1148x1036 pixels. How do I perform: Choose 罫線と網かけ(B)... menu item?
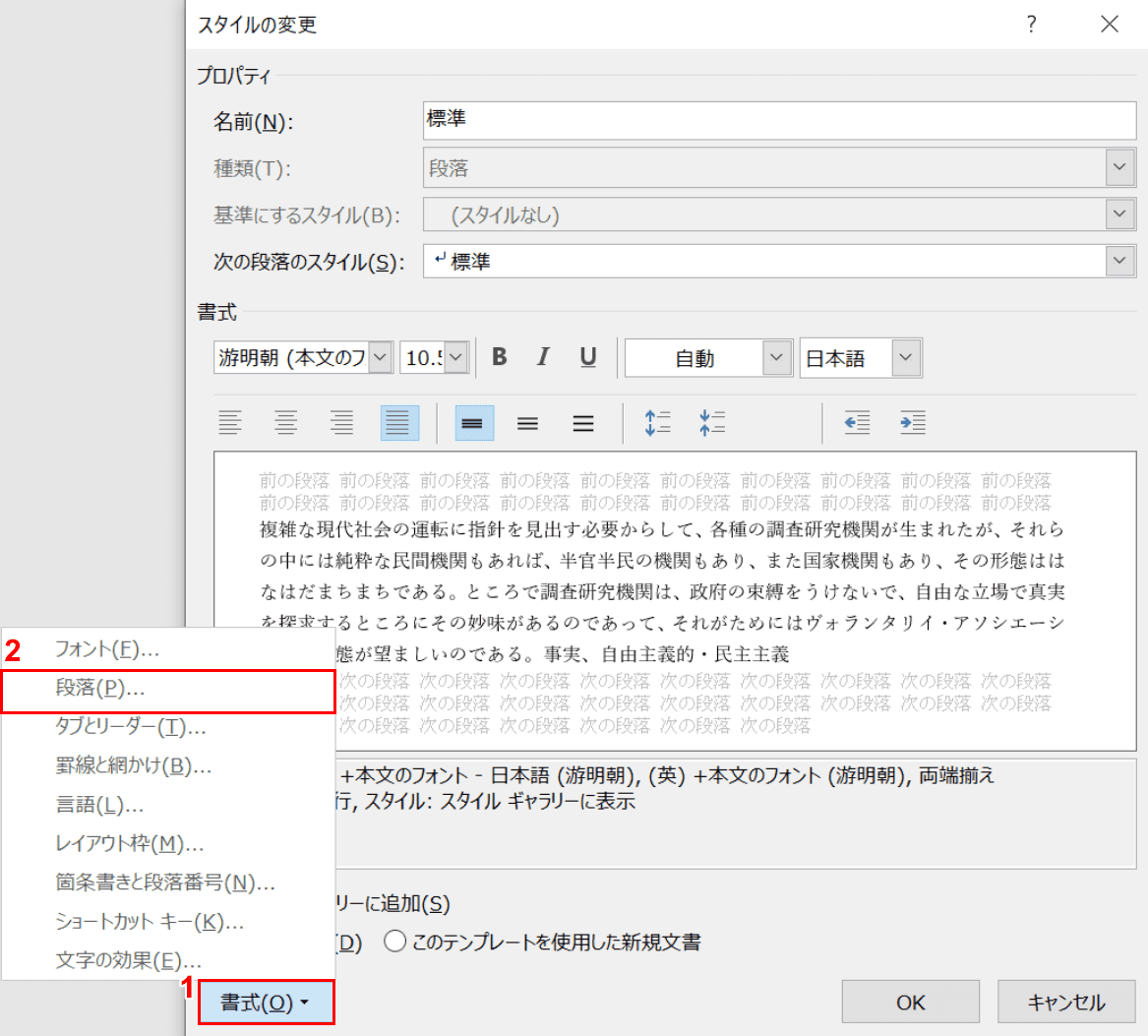tap(168, 765)
